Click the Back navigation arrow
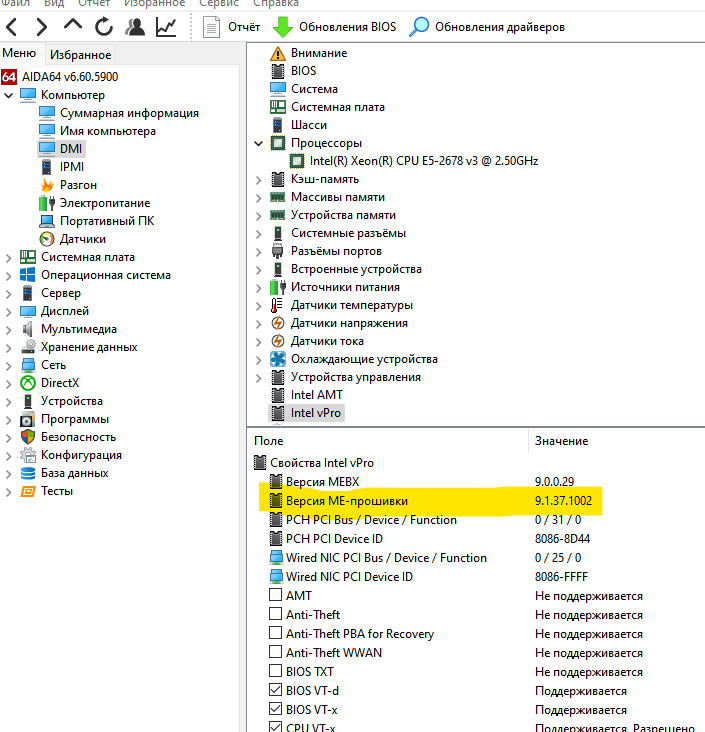This screenshot has height=732, width=705. pos(12,27)
